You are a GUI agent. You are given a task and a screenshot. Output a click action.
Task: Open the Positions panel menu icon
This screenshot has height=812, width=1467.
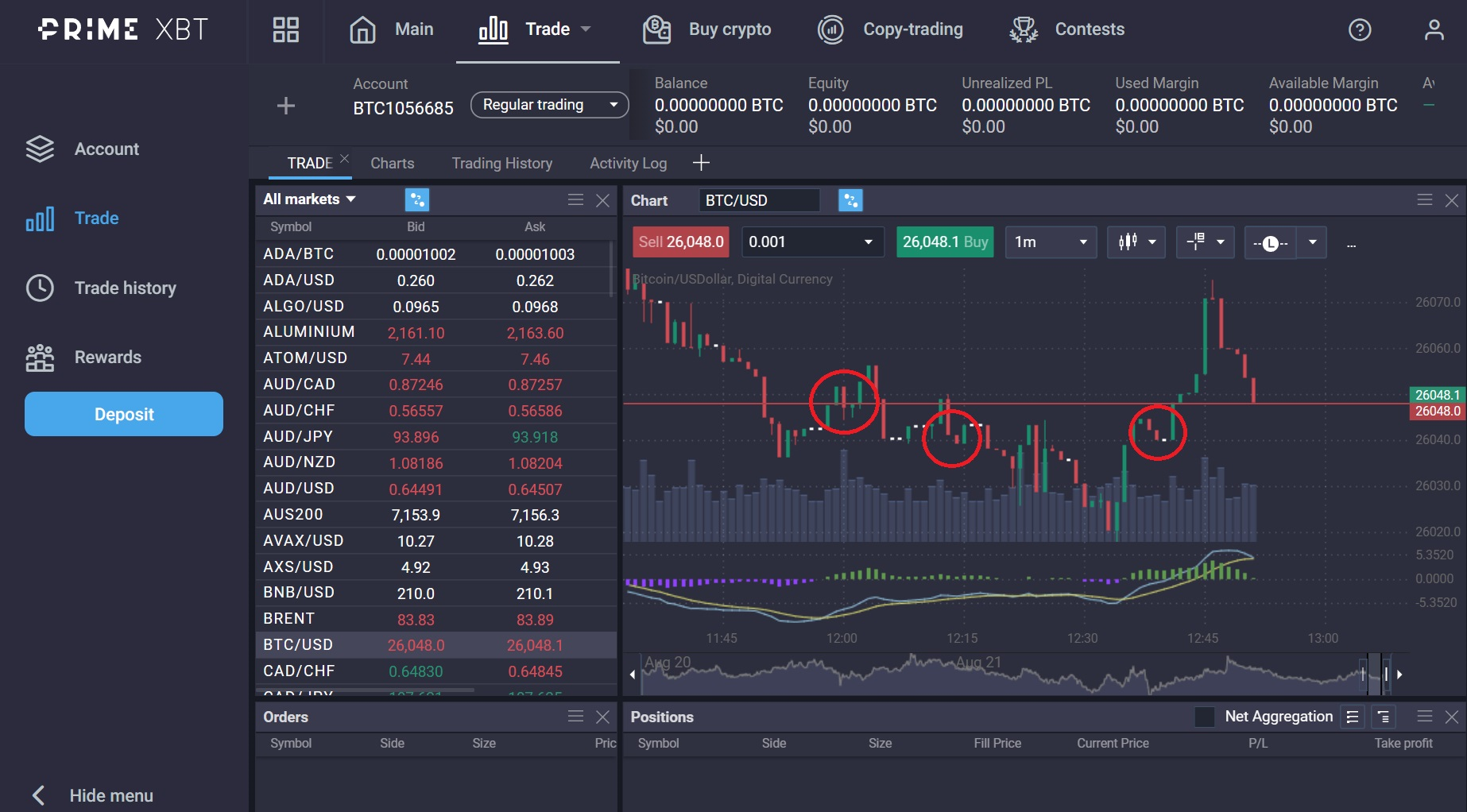point(1425,717)
